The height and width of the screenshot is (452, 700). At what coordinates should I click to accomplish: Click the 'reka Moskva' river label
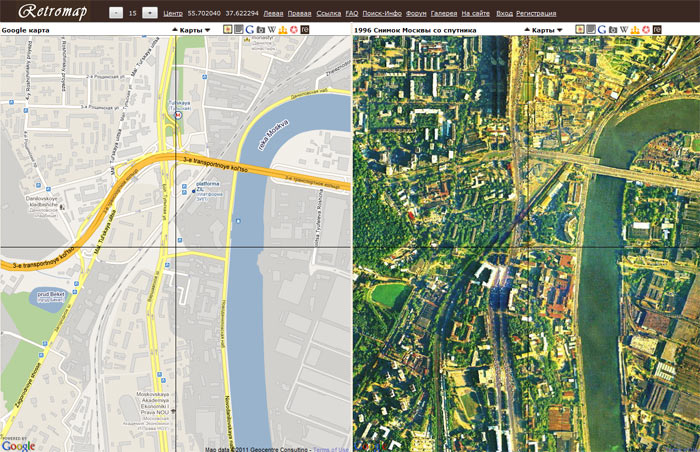274,134
